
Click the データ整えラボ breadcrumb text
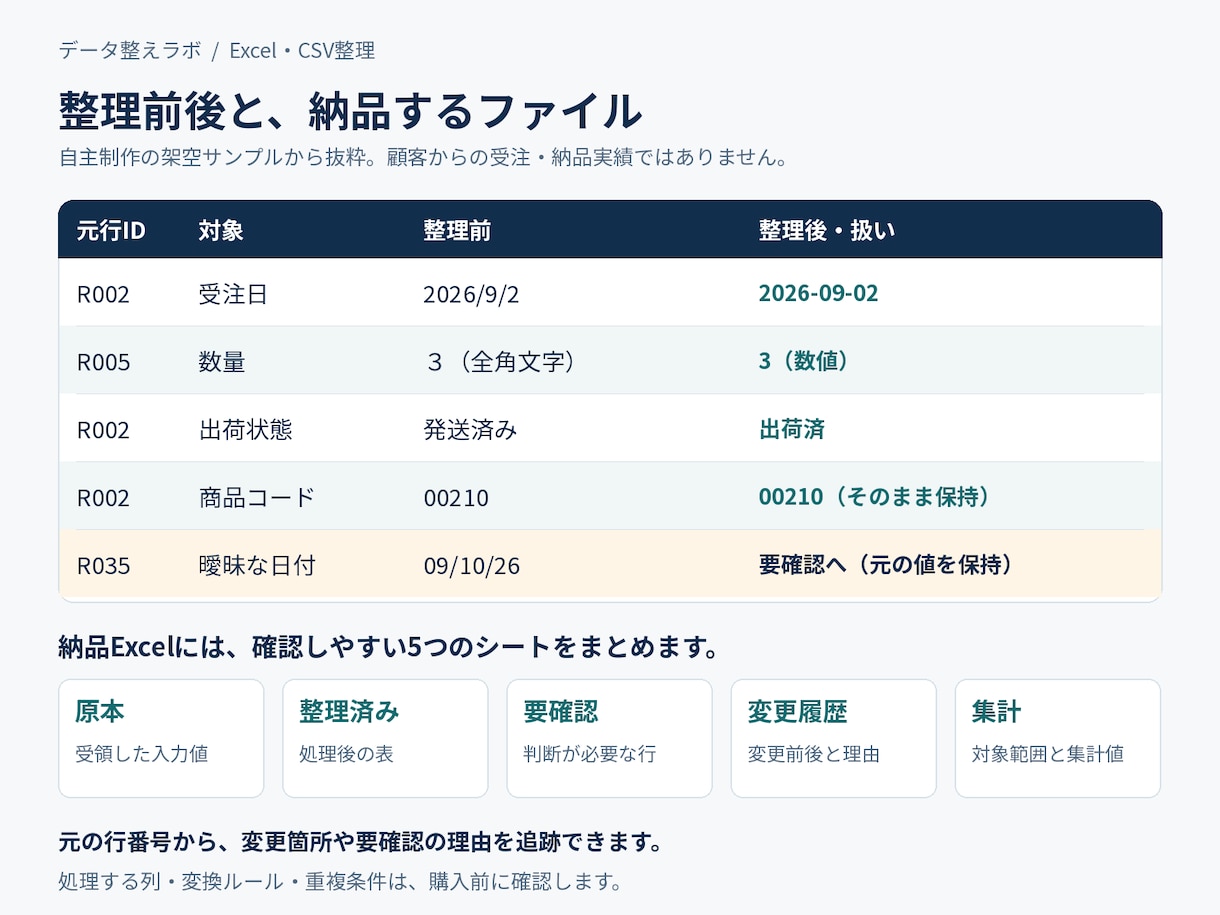(x=130, y=50)
